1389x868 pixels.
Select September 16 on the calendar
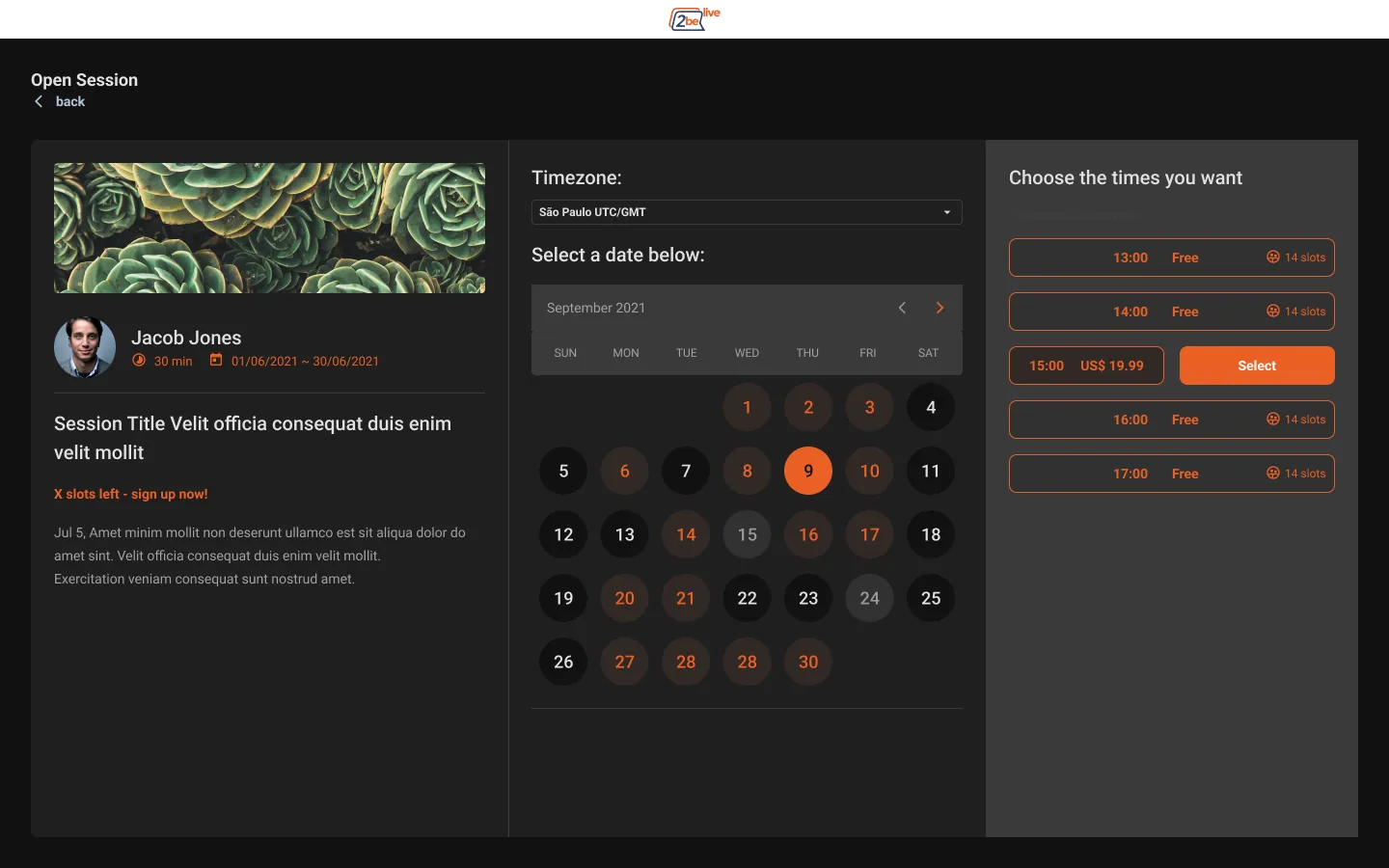808,534
